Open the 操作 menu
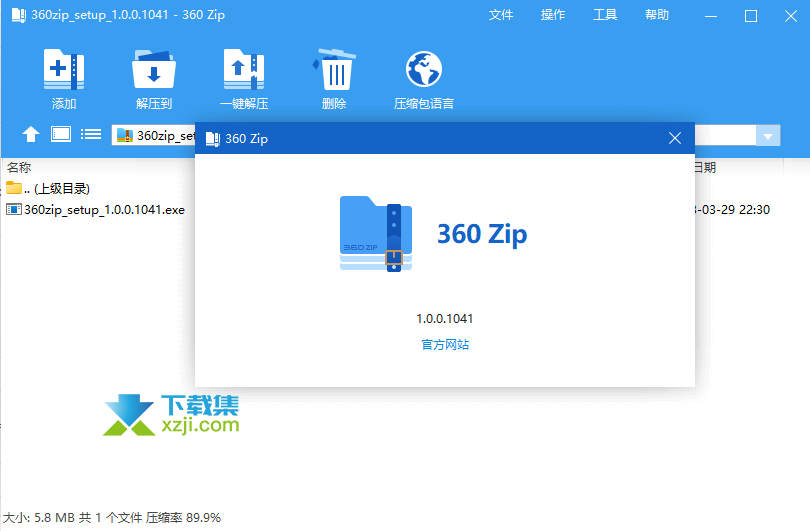This screenshot has height=531, width=810. coord(553,15)
